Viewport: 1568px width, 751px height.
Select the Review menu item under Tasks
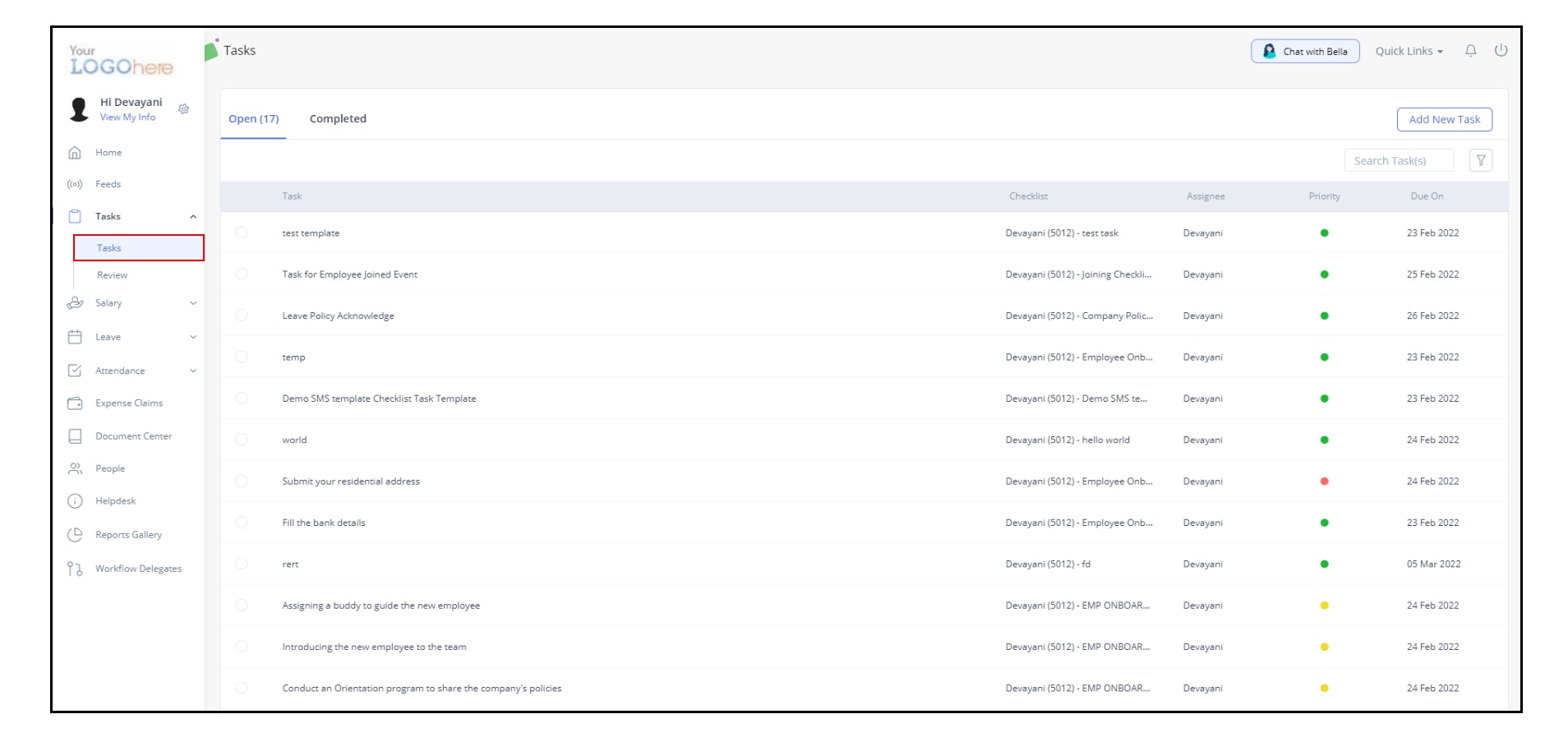point(113,275)
